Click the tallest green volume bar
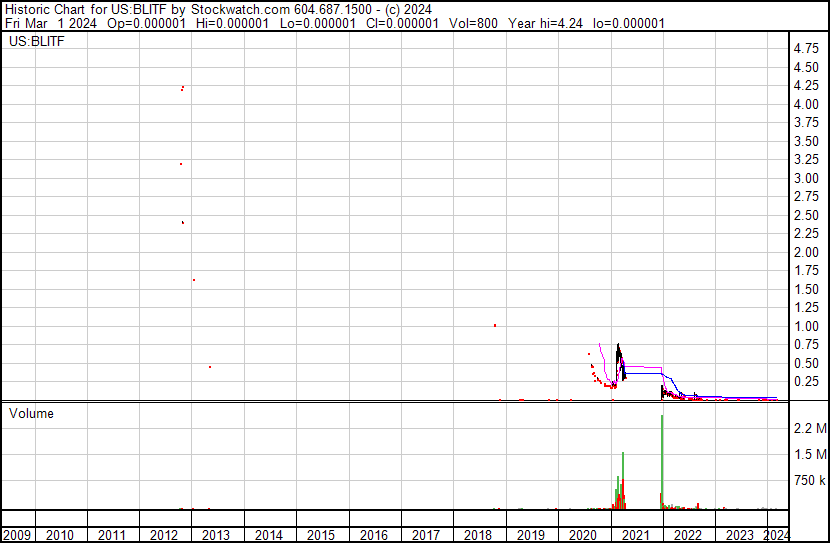Image resolution: width=830 pixels, height=543 pixels. (x=662, y=462)
